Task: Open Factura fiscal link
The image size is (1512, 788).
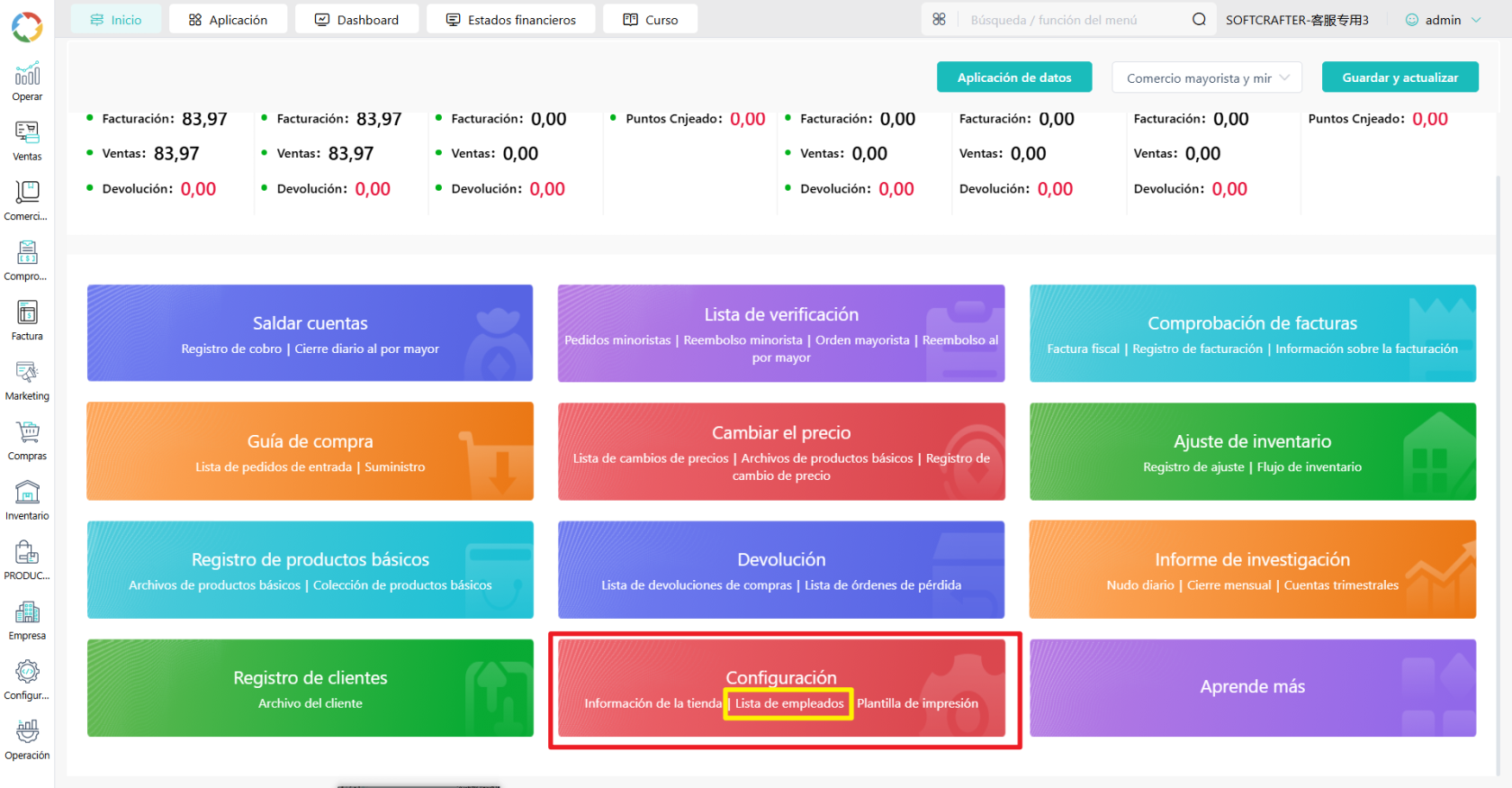Action: [1084, 349]
